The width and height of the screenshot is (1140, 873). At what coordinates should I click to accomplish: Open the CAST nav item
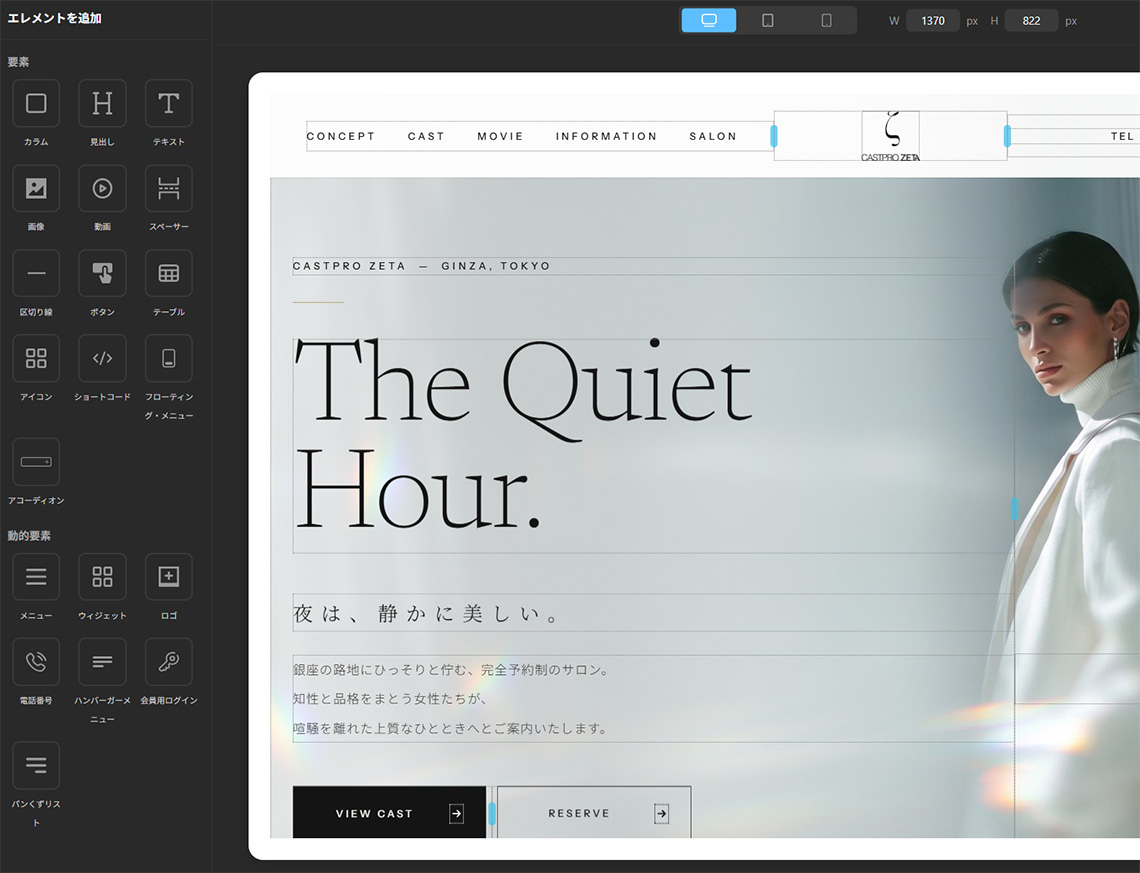tap(426, 136)
